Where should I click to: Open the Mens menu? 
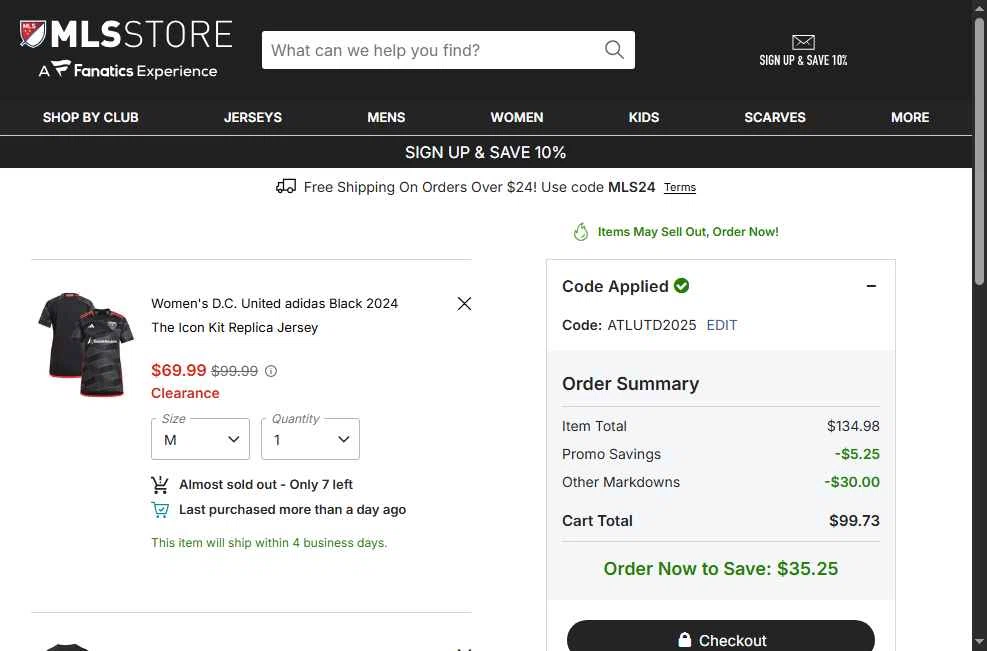386,117
